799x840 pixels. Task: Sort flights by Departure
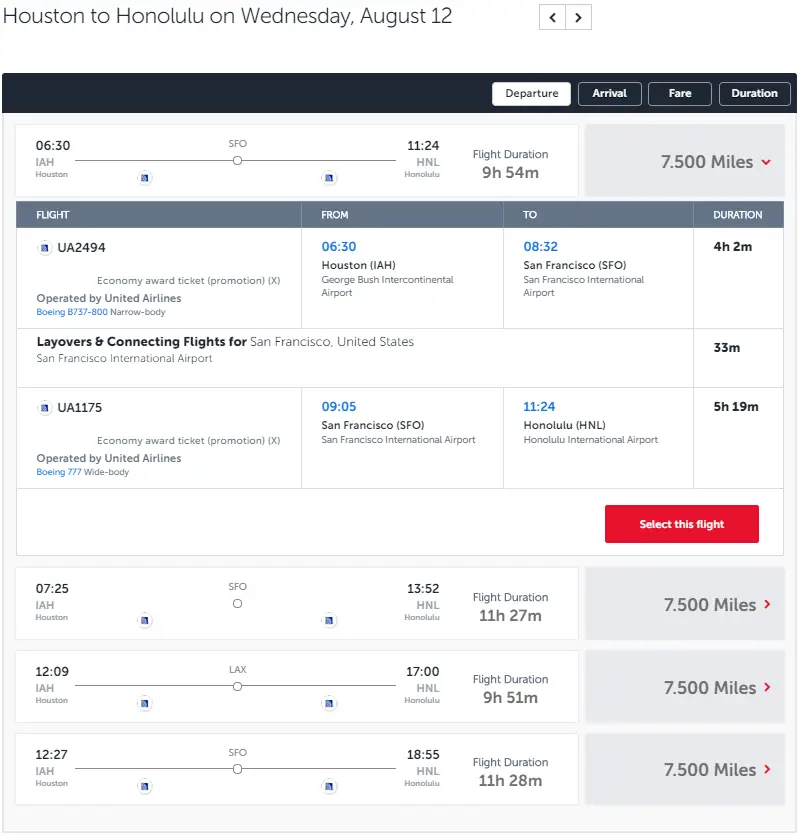click(531, 93)
